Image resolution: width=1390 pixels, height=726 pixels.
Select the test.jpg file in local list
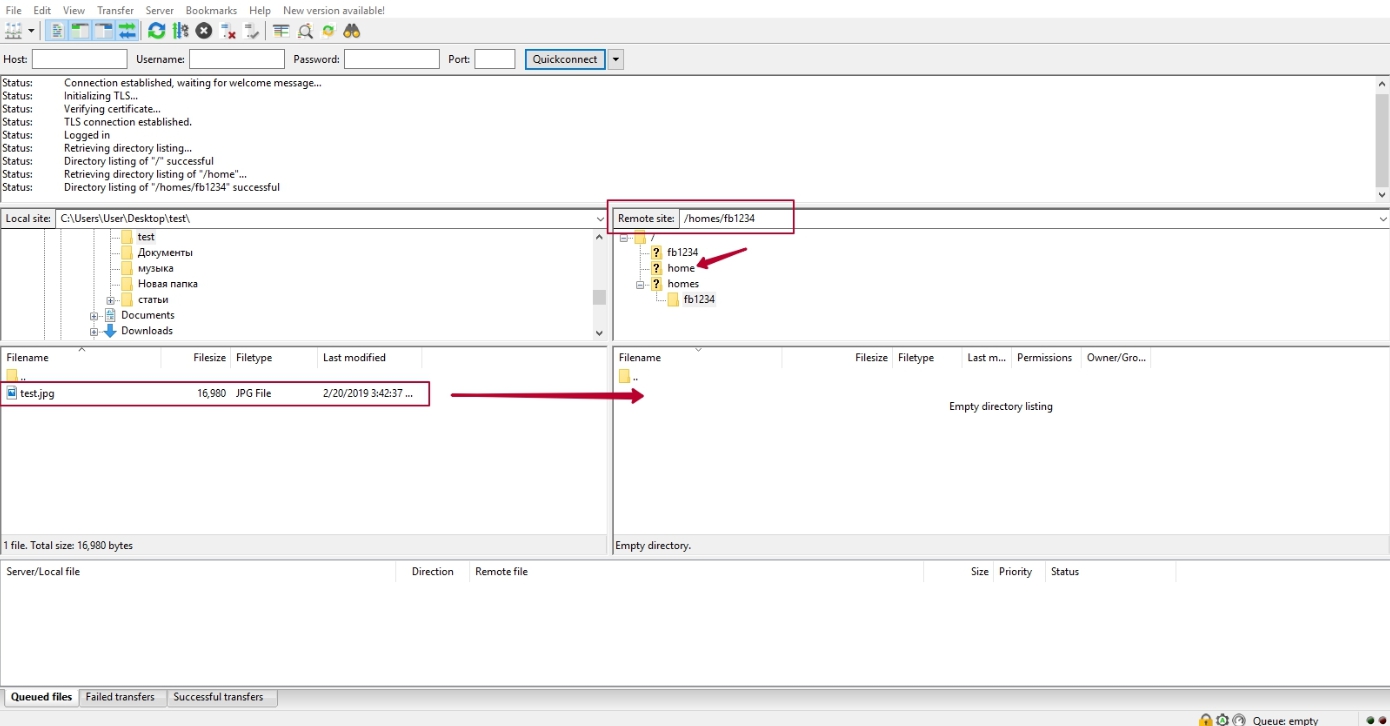(215, 394)
